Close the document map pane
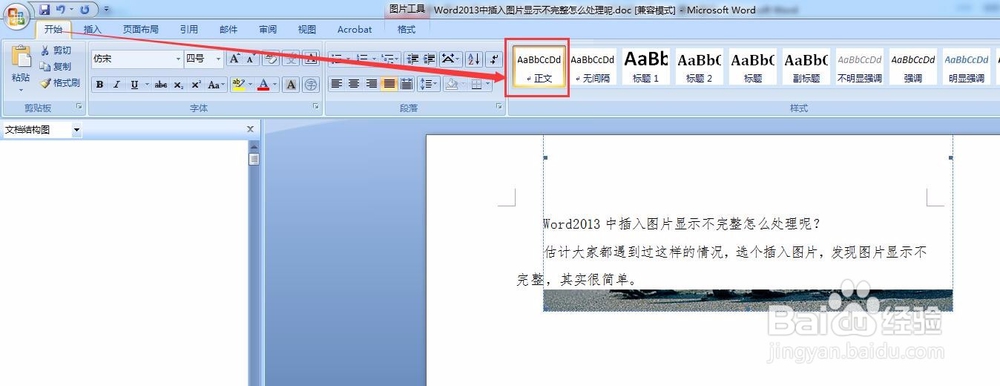The width and height of the screenshot is (1000, 386). coord(251,130)
